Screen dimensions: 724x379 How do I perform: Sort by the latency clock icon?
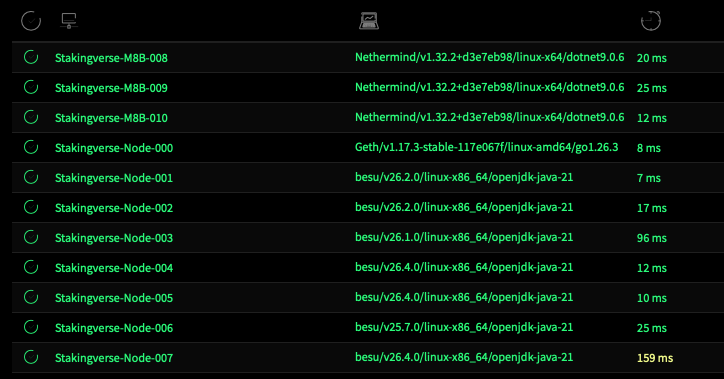tap(651, 21)
